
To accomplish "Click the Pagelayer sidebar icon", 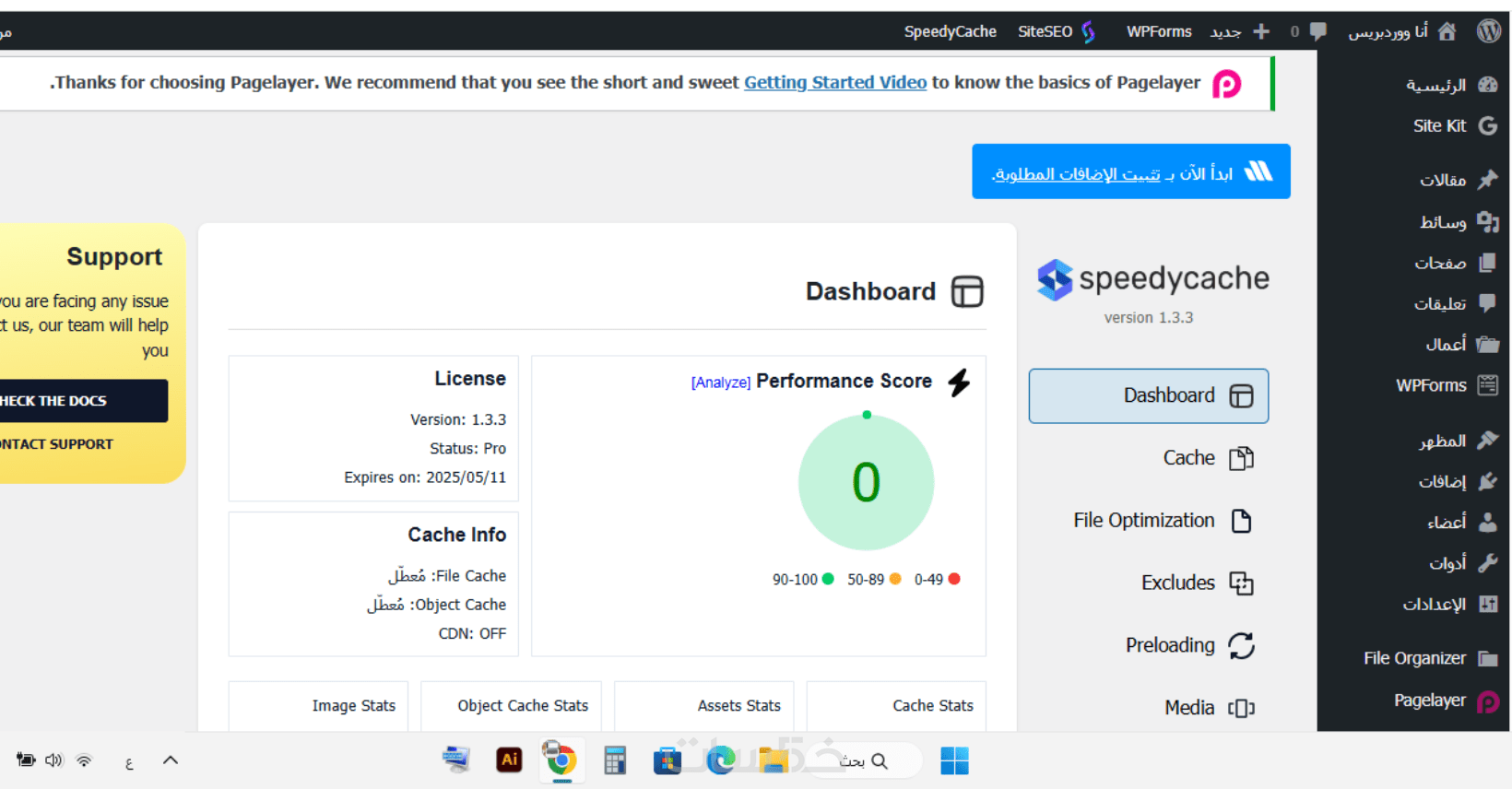I will (1488, 701).
